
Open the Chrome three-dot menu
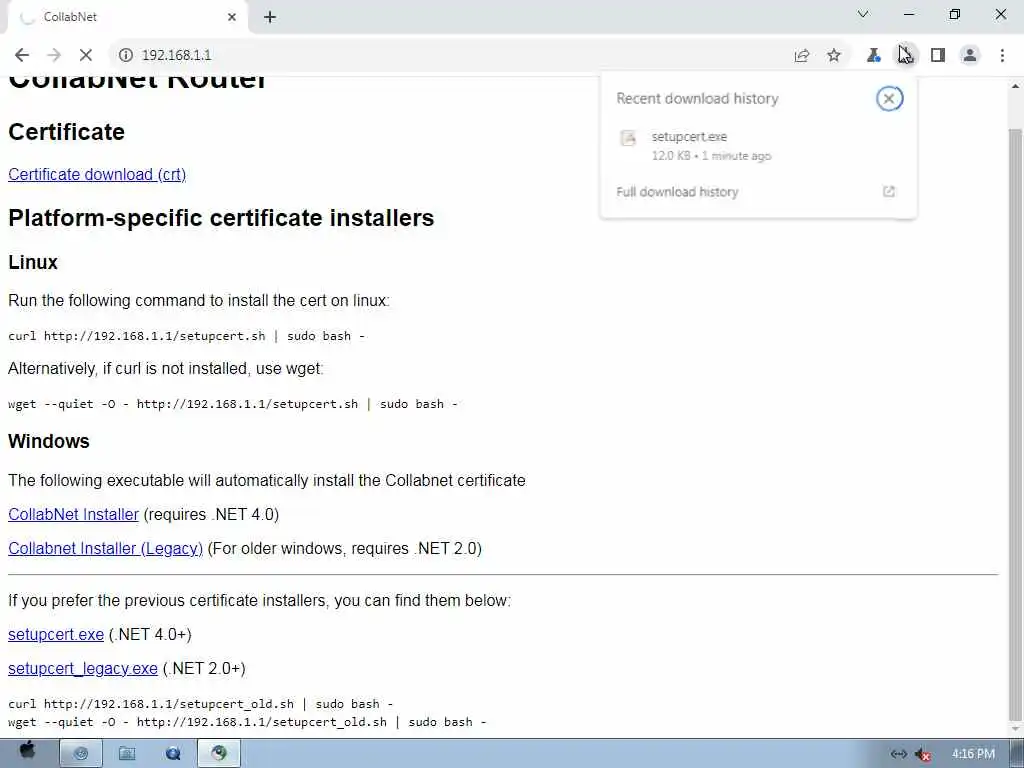pyautogui.click(x=1002, y=56)
